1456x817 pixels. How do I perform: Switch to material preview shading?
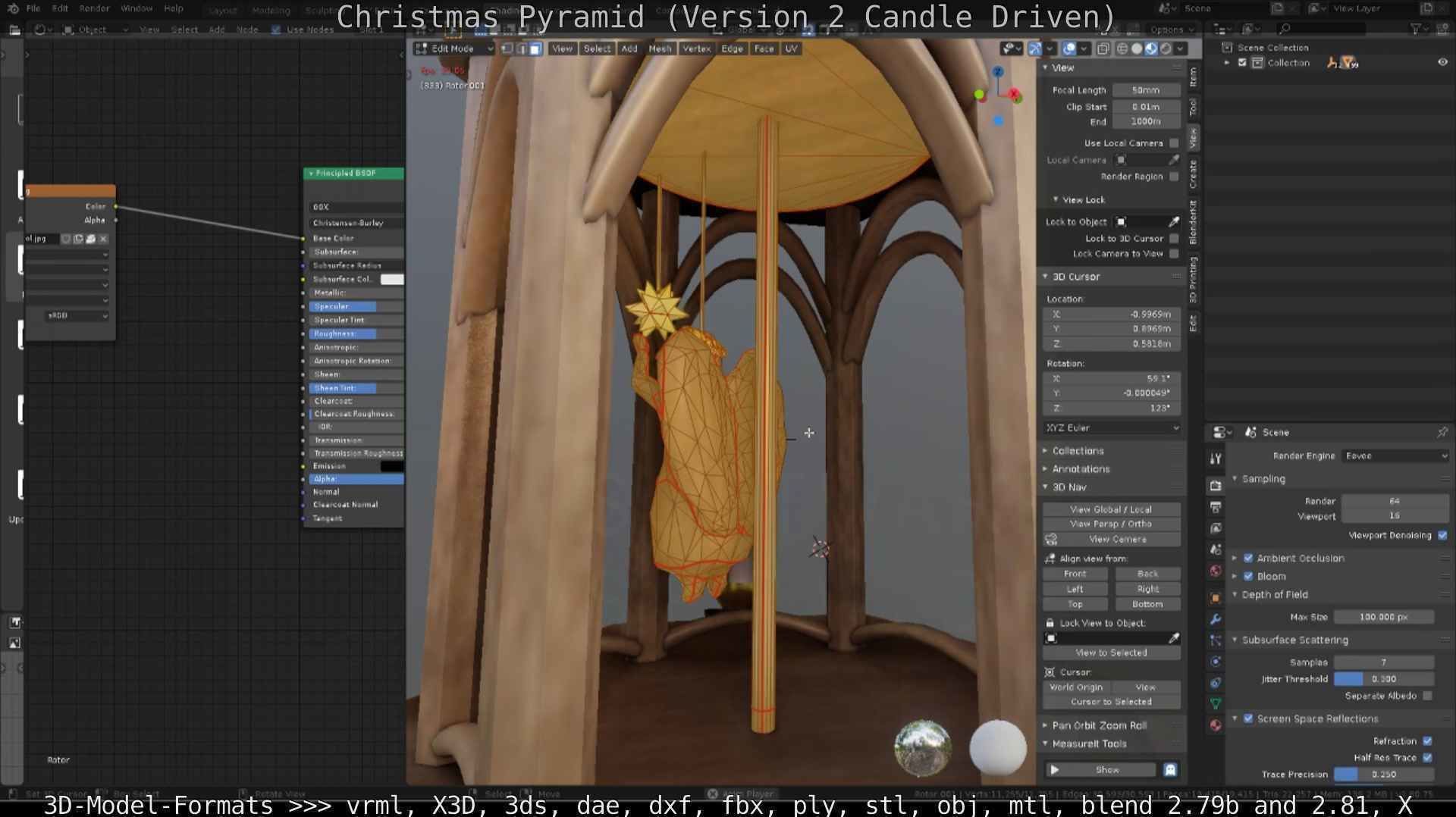click(1151, 49)
